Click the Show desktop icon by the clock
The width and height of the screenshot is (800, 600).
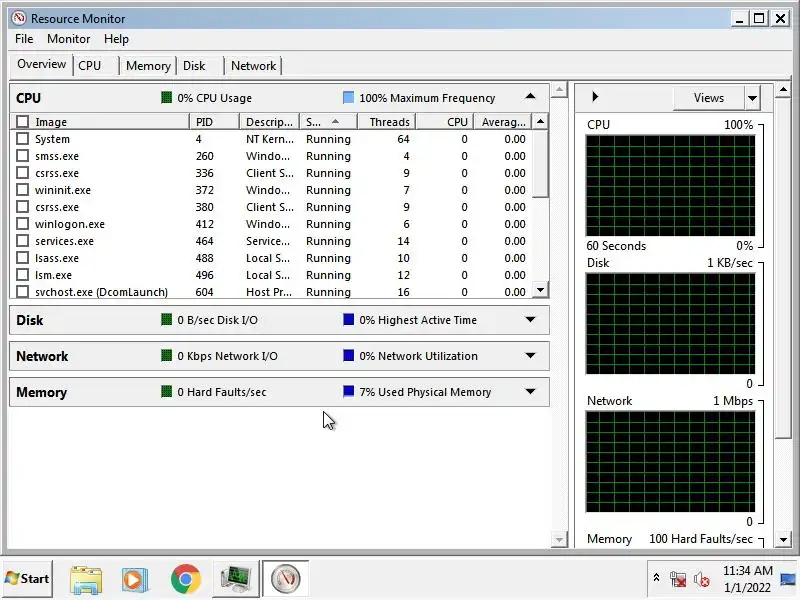pos(789,579)
